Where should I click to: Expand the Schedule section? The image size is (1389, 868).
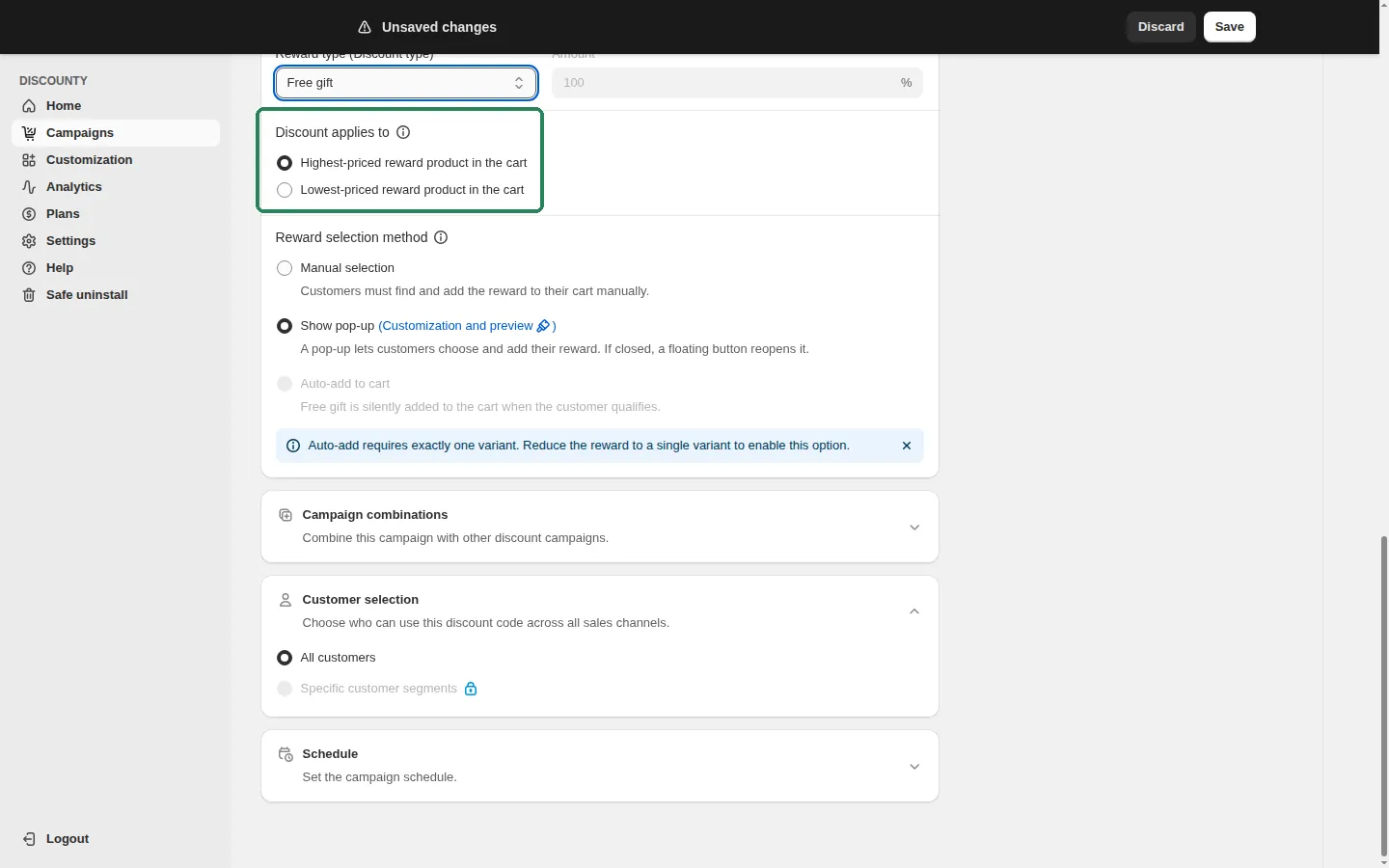point(914,767)
